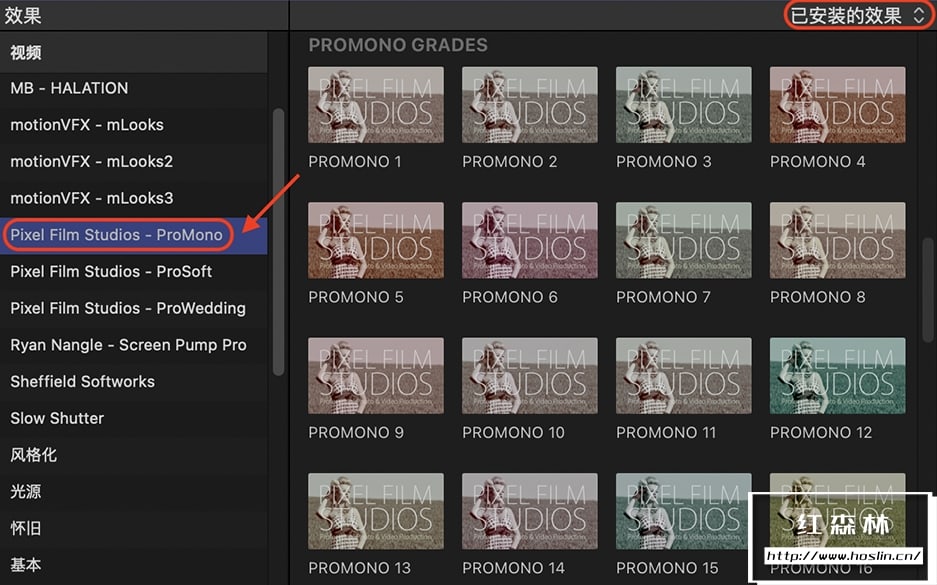Click the effects thumbnail grid scrollbar
The image size is (937, 585).
(927, 289)
